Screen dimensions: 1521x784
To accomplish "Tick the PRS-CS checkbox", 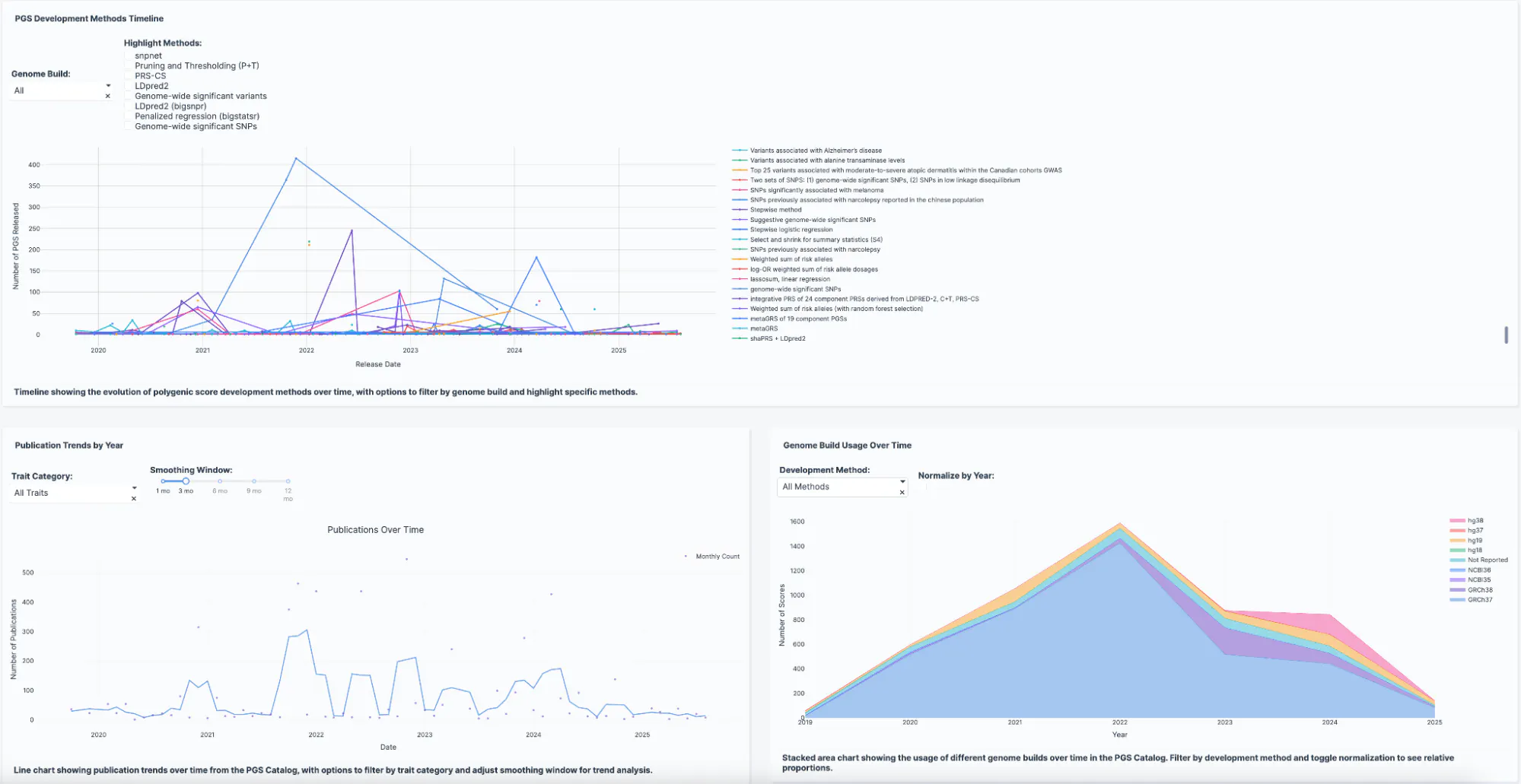I will [x=129, y=76].
